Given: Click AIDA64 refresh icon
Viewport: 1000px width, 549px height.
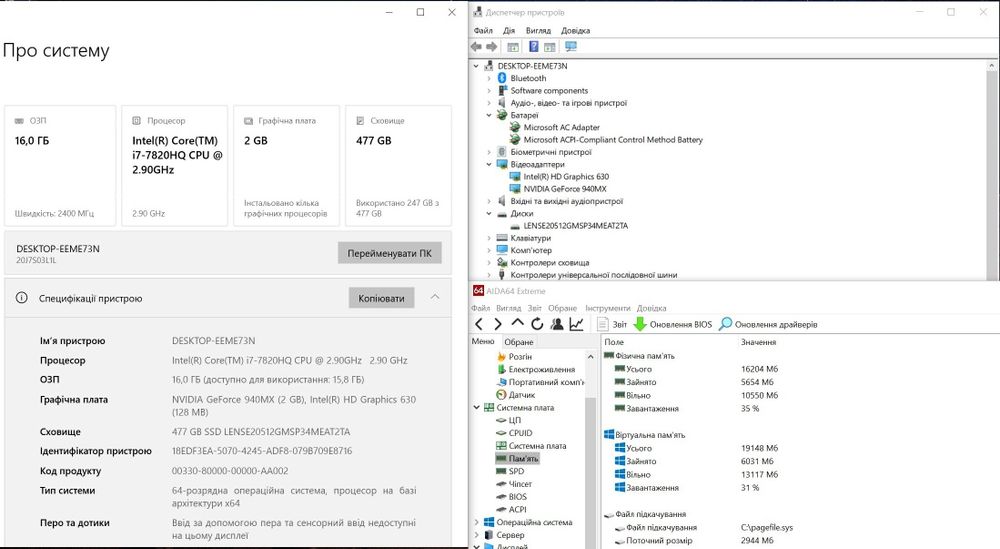Looking at the screenshot, I should tap(537, 324).
